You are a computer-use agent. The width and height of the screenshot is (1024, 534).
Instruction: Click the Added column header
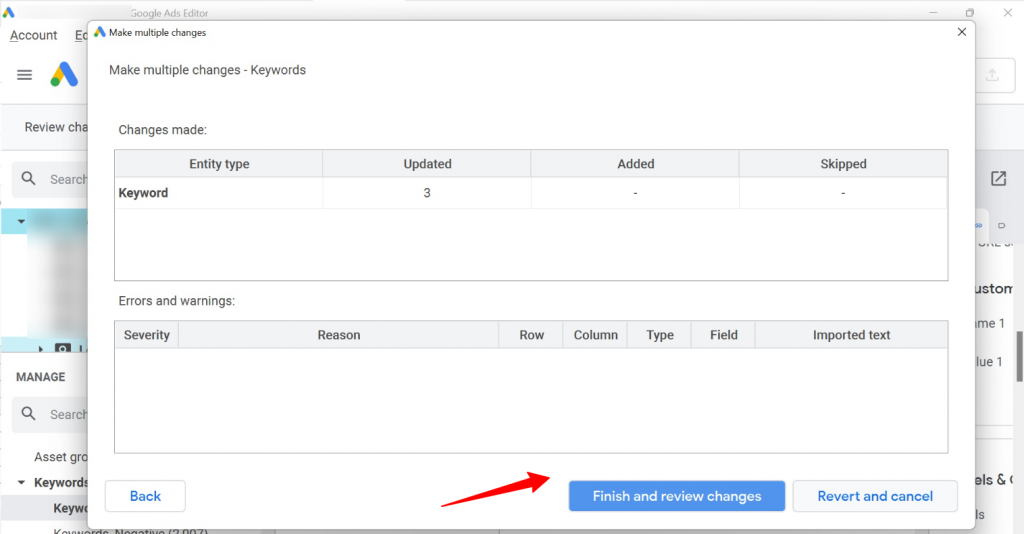pos(635,164)
